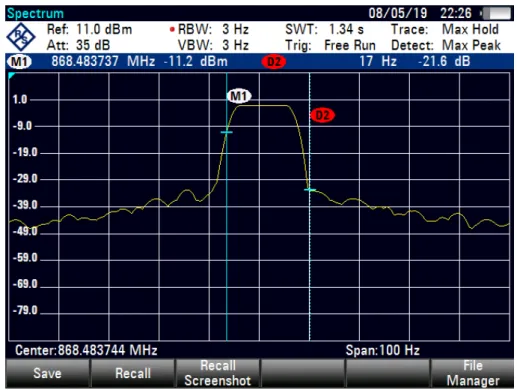Screen dimensions: 517x390
Task: Click the flat top of the signal trace
Action: tap(263, 106)
